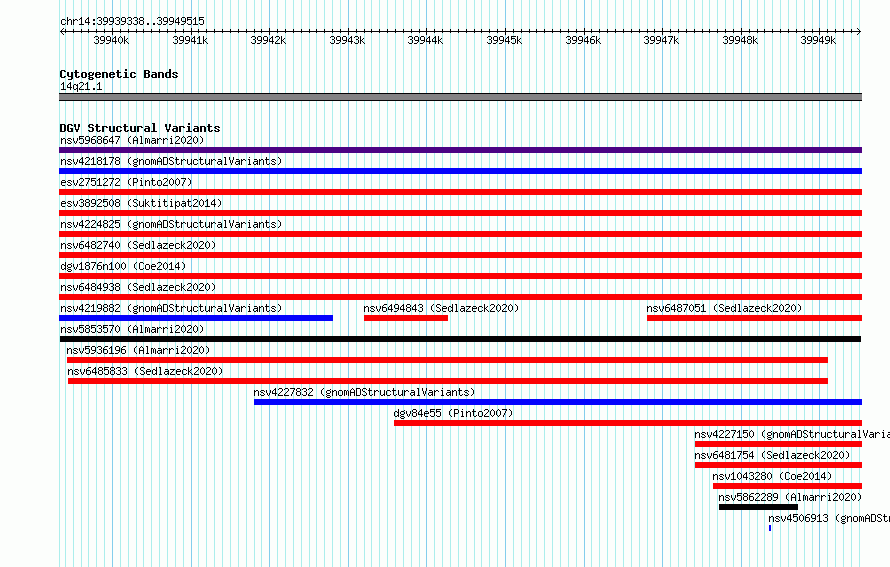Click the chr14:39939338..39949515 region label

132,21
